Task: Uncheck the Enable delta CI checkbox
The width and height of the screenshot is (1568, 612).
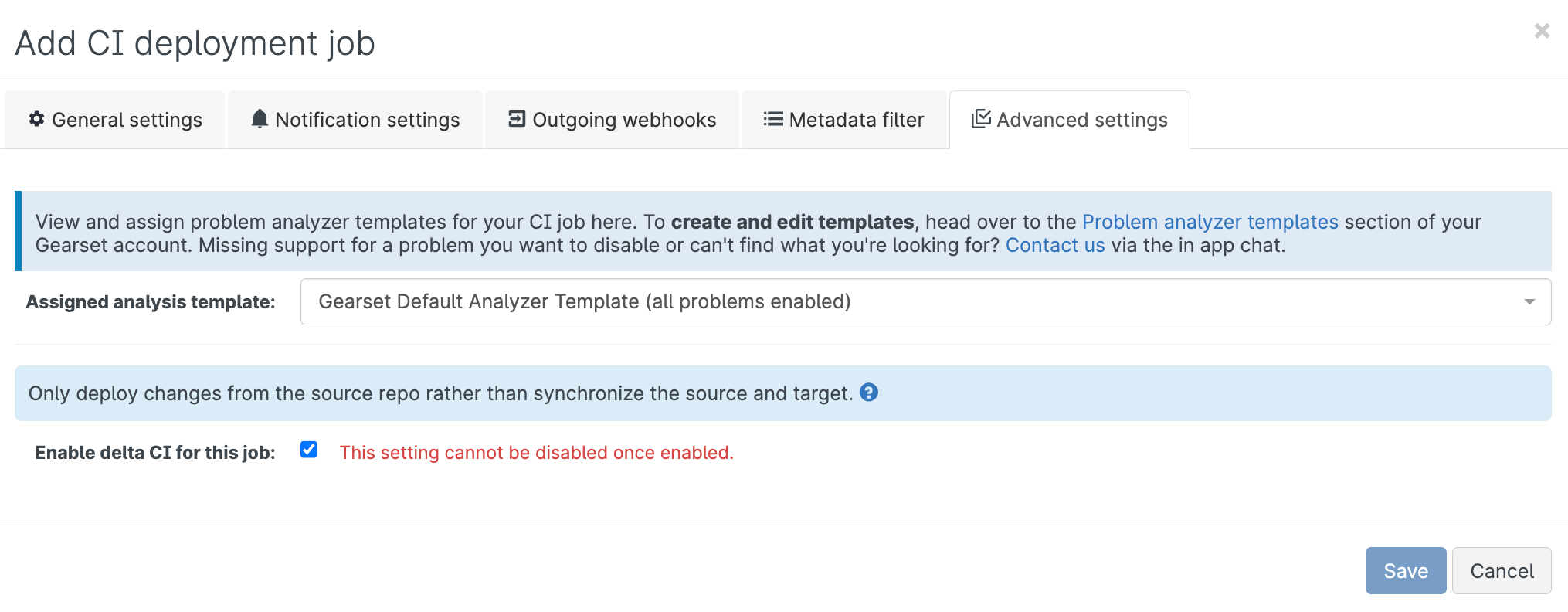Action: click(309, 450)
